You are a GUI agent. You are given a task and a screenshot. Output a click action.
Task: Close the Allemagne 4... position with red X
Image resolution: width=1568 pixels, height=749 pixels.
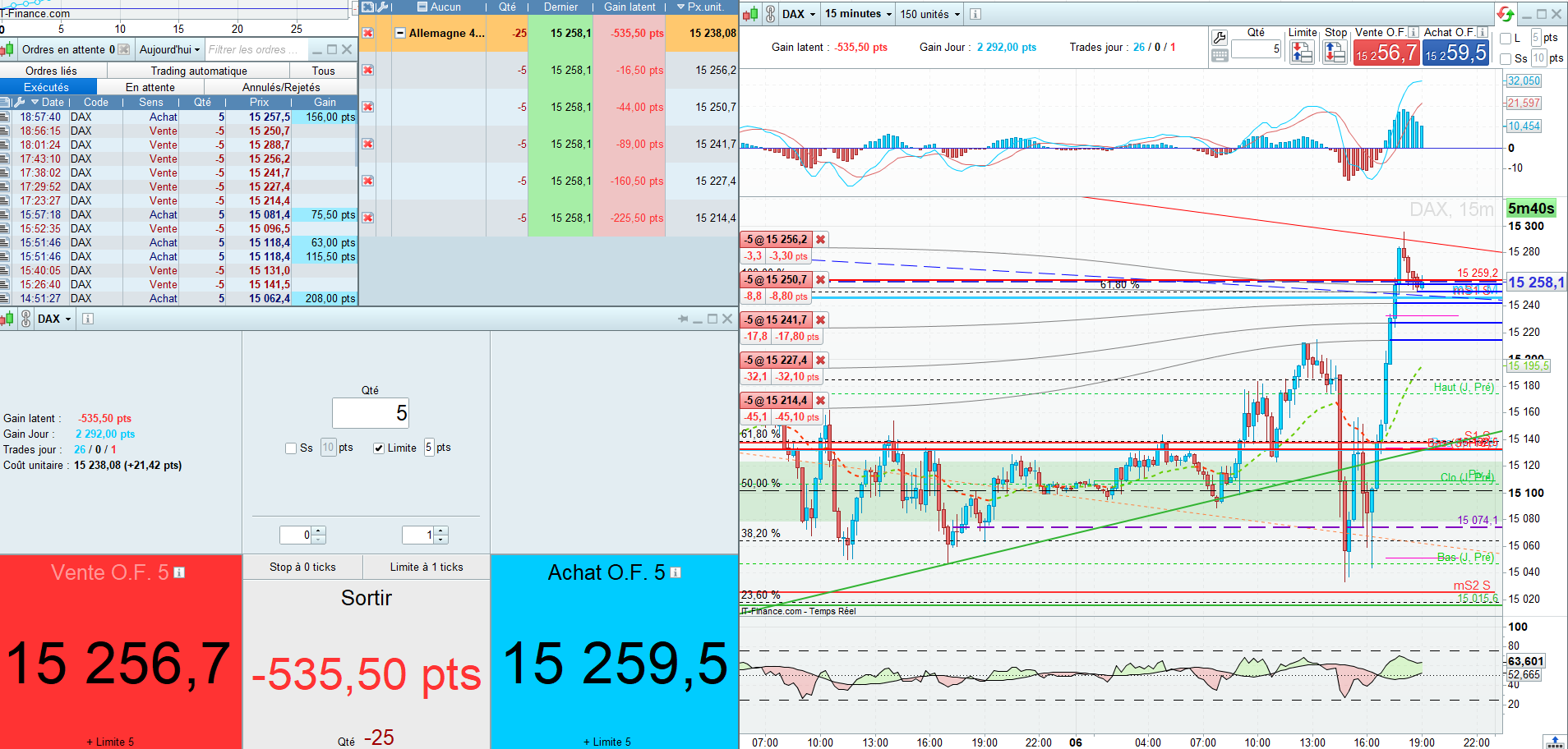pos(368,34)
